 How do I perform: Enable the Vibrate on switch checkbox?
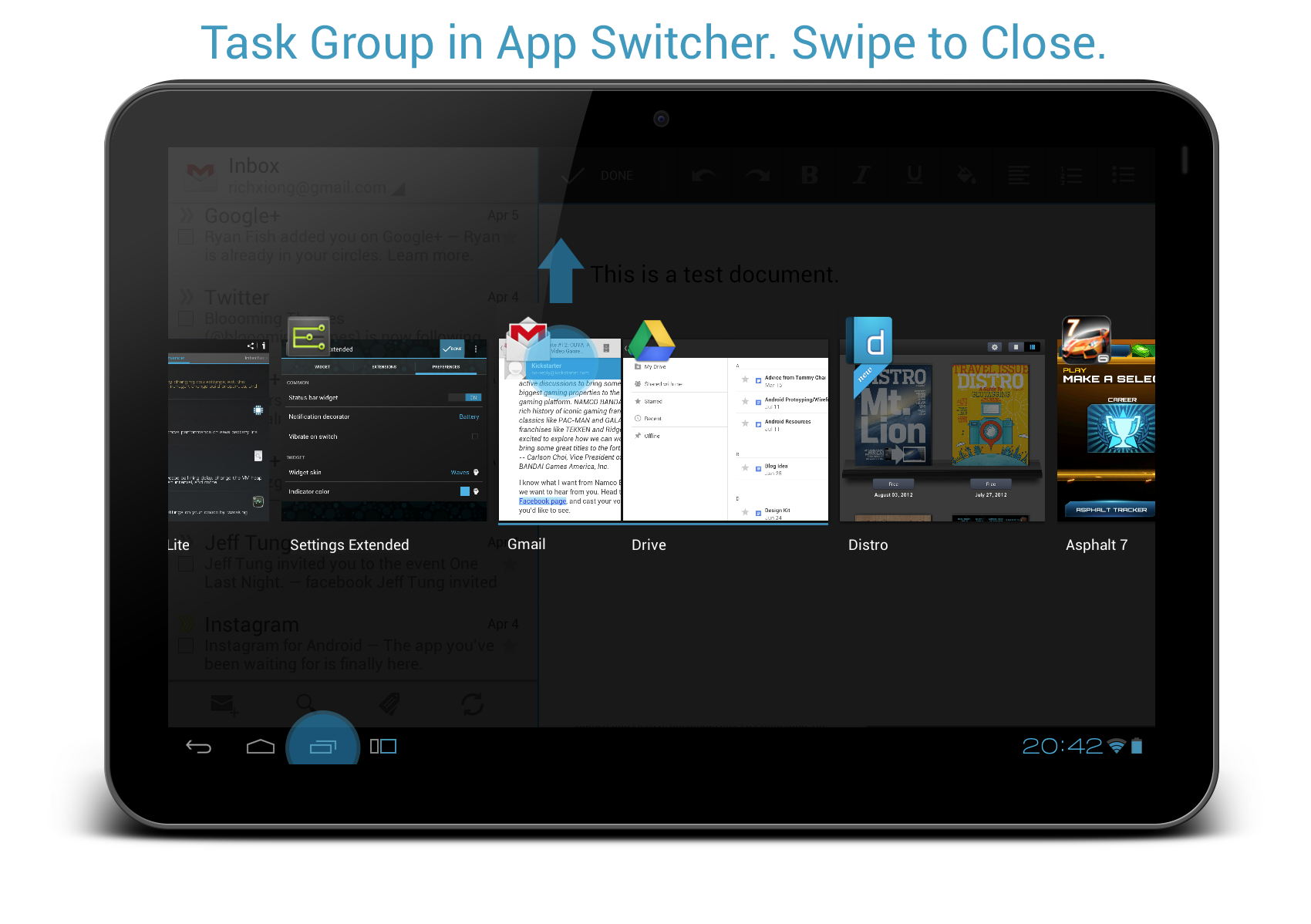[474, 437]
